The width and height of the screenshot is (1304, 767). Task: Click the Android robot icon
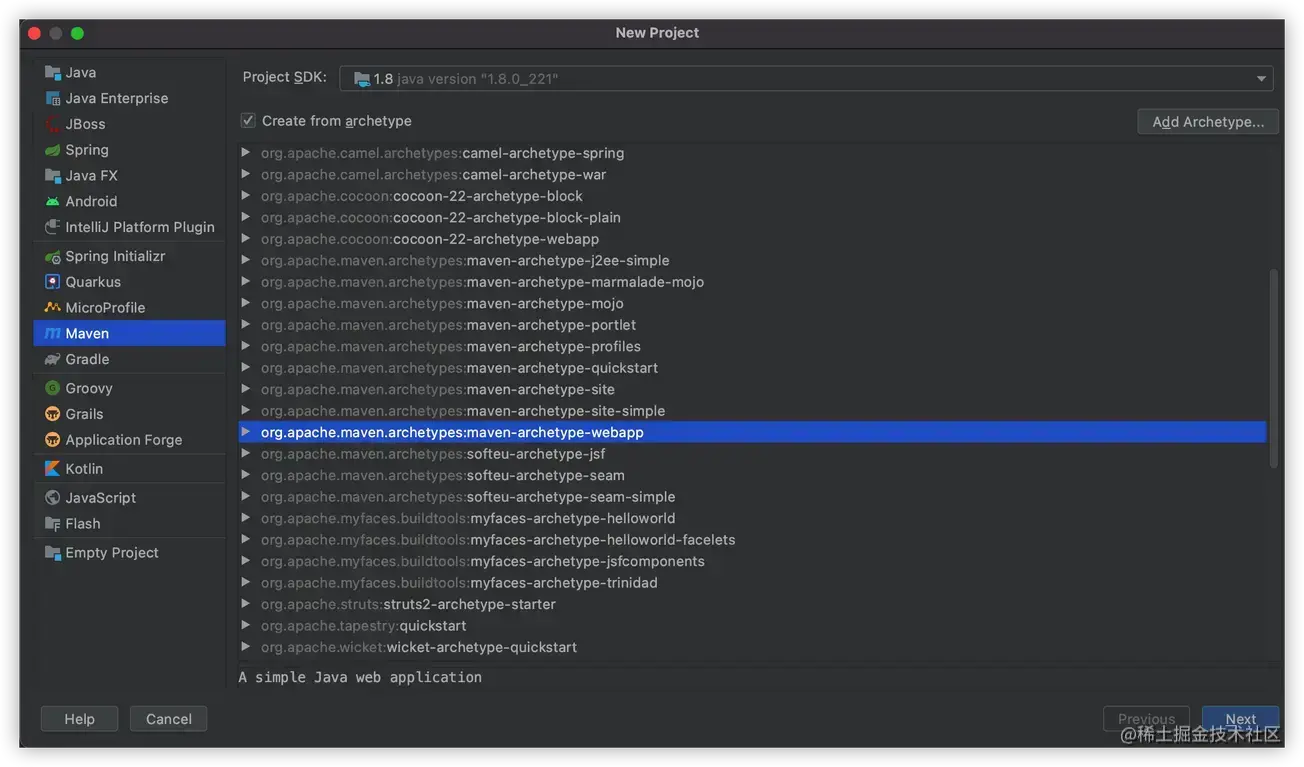click(x=53, y=202)
